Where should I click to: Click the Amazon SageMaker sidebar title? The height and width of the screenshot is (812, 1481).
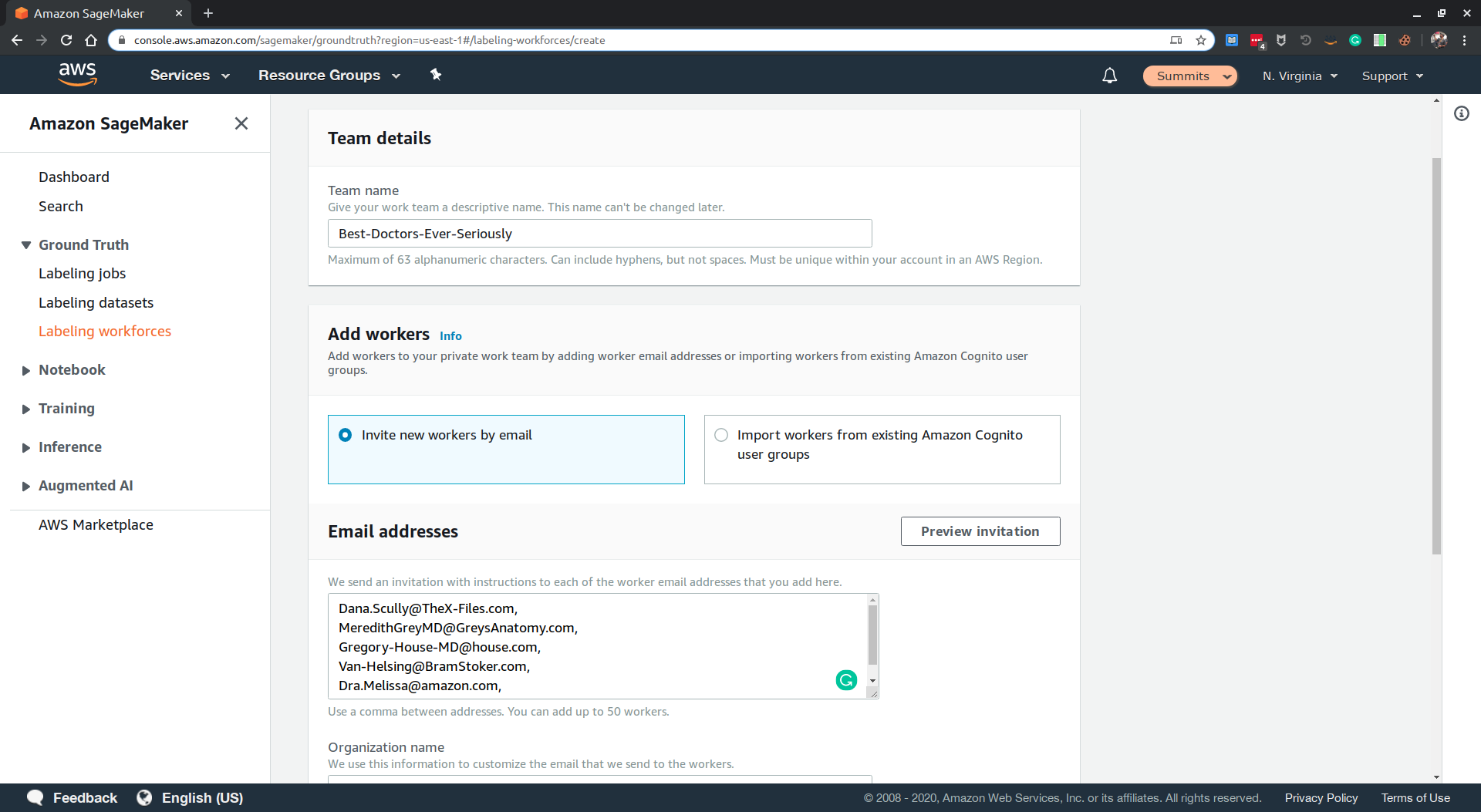tap(109, 123)
